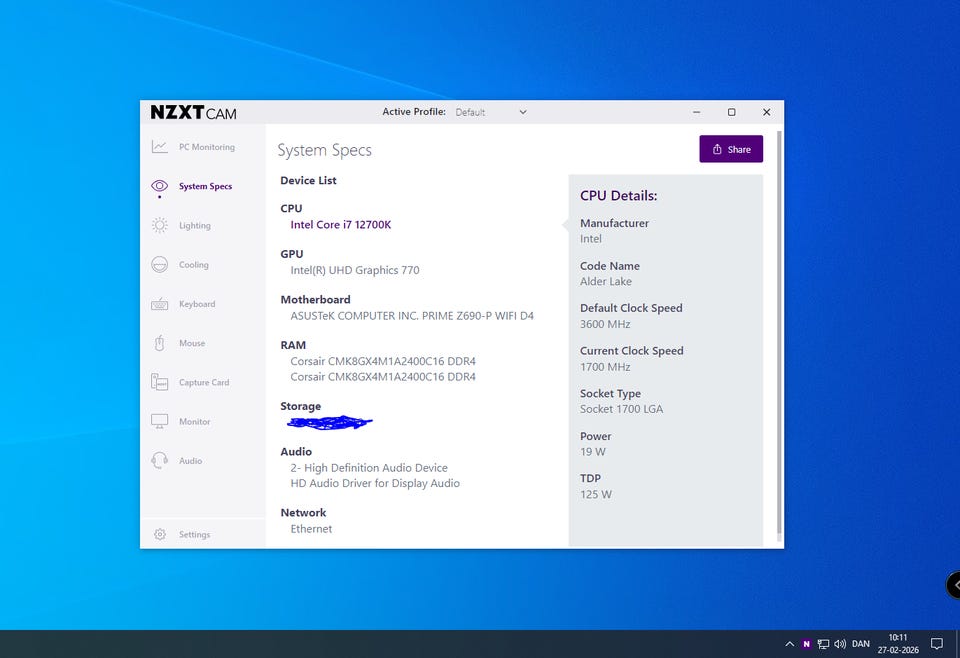Open the Capture Card section
This screenshot has width=960, height=658.
point(204,383)
